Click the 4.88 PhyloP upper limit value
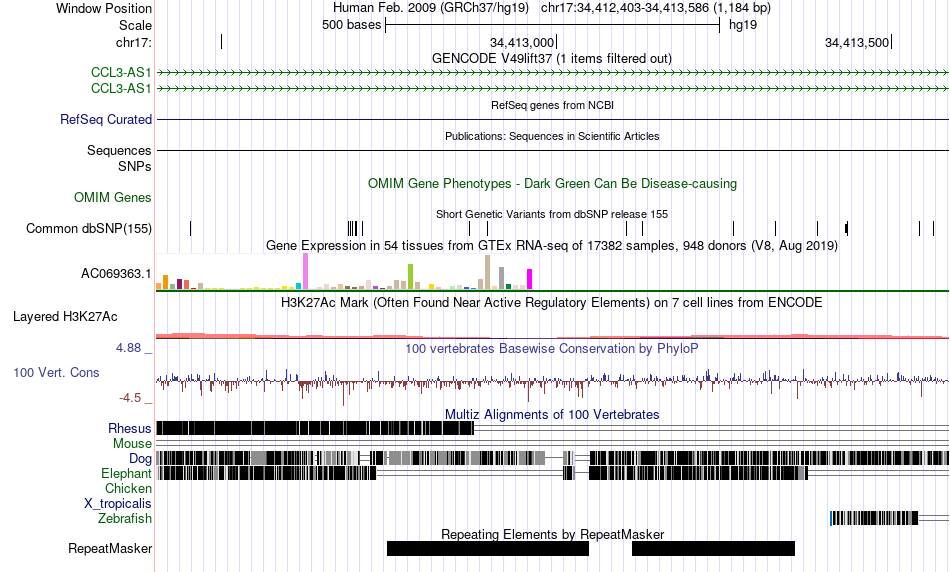The image size is (950, 572). (128, 348)
